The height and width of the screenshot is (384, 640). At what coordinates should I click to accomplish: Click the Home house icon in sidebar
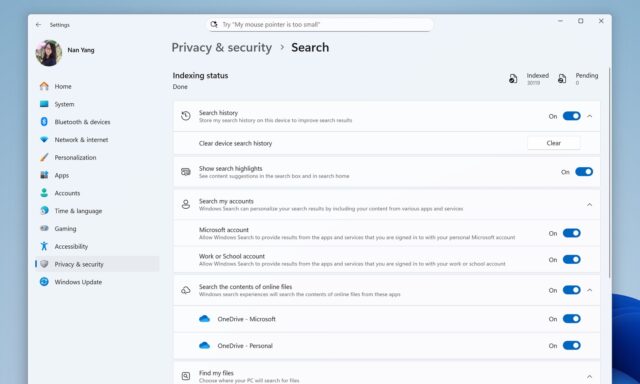pos(44,86)
